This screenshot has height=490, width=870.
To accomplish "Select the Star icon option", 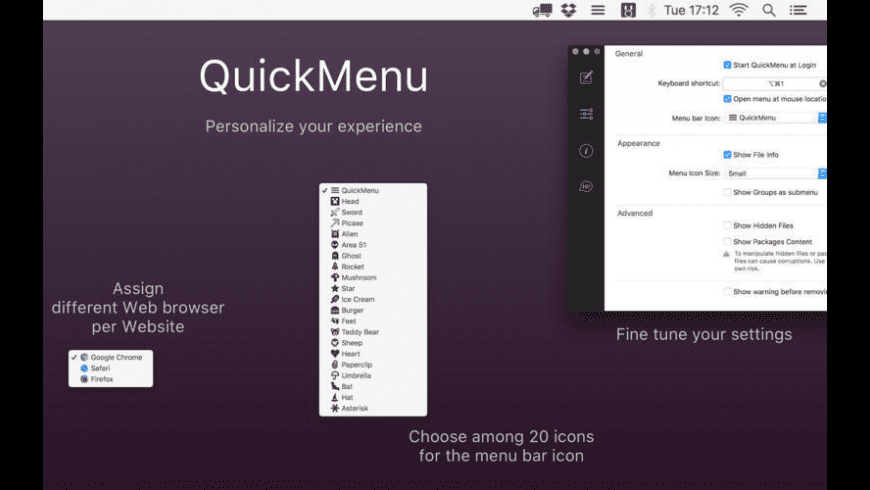I will [x=373, y=288].
